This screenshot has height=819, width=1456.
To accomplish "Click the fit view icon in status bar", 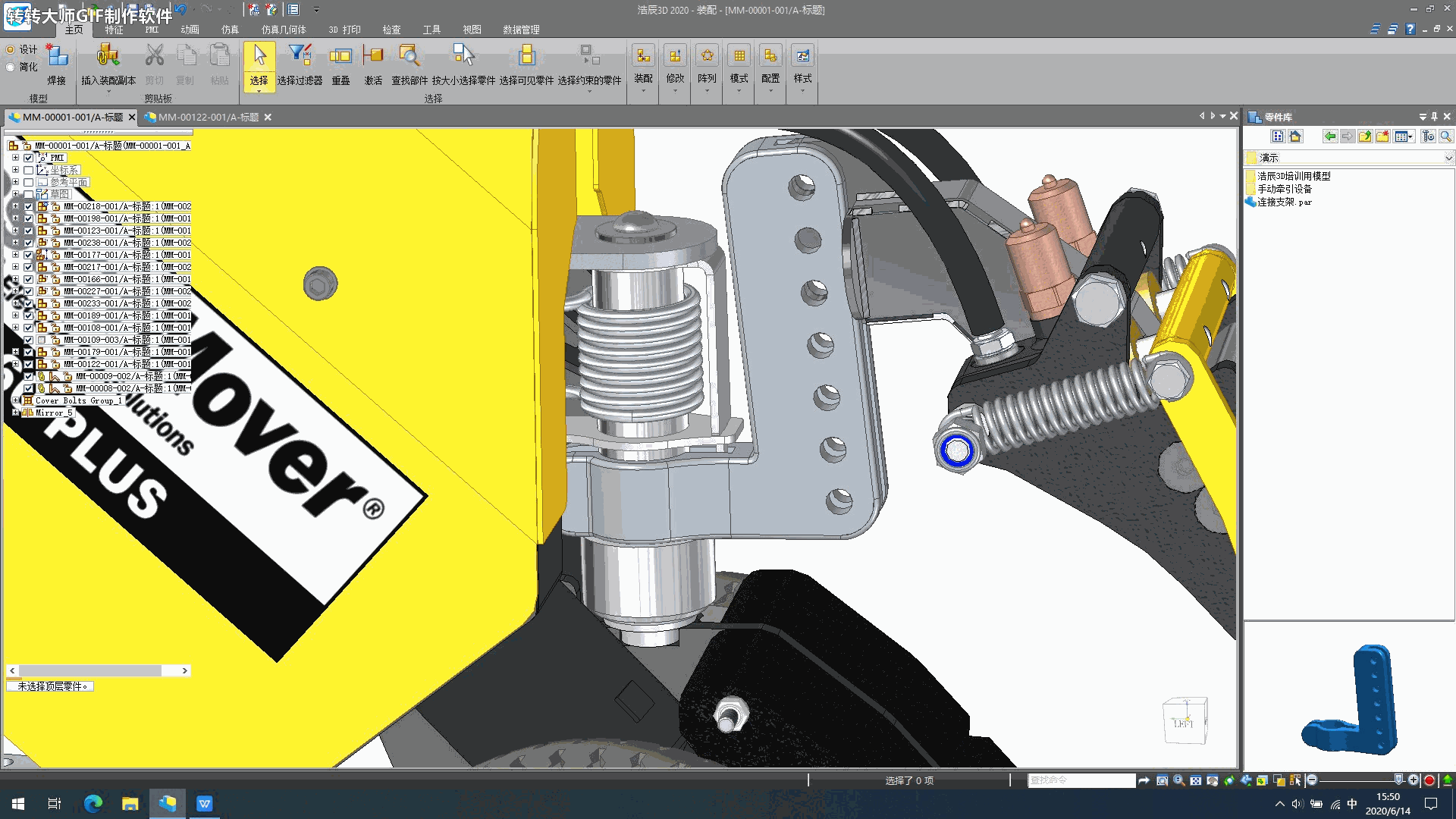I will 1195,780.
